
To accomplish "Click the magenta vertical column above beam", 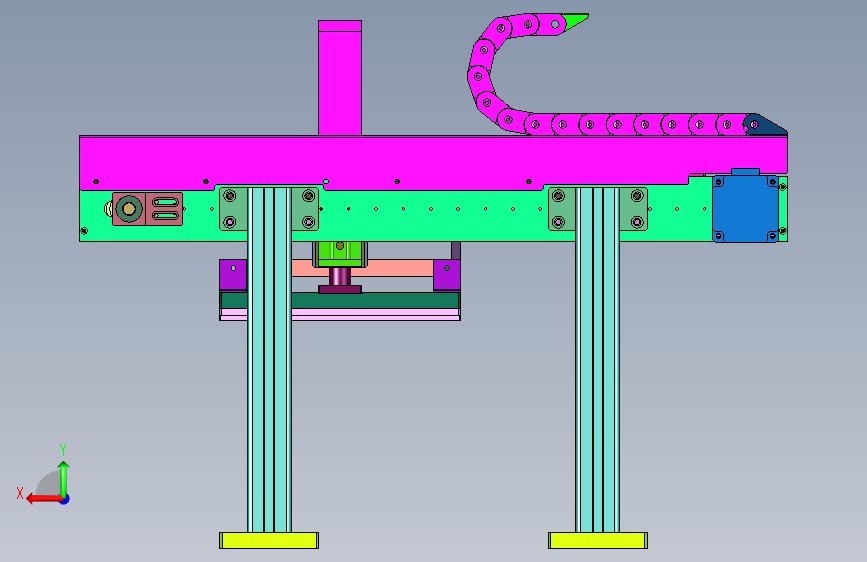I will 340,78.
